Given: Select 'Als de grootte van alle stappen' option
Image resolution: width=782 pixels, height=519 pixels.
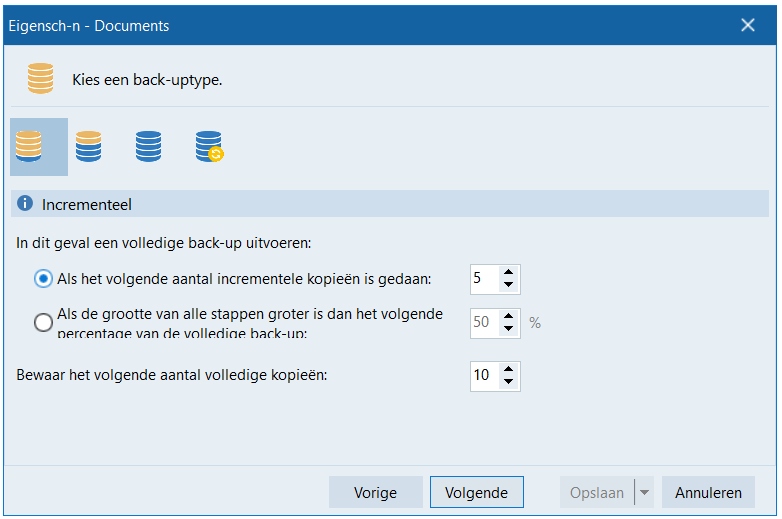Looking at the screenshot, I should click(44, 322).
